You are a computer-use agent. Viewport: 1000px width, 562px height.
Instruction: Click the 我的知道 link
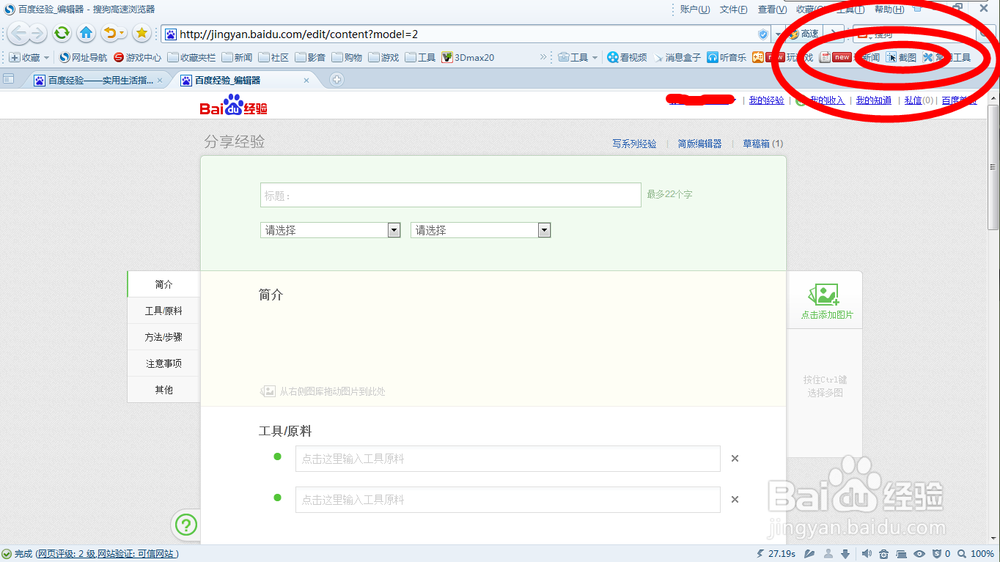pos(873,100)
